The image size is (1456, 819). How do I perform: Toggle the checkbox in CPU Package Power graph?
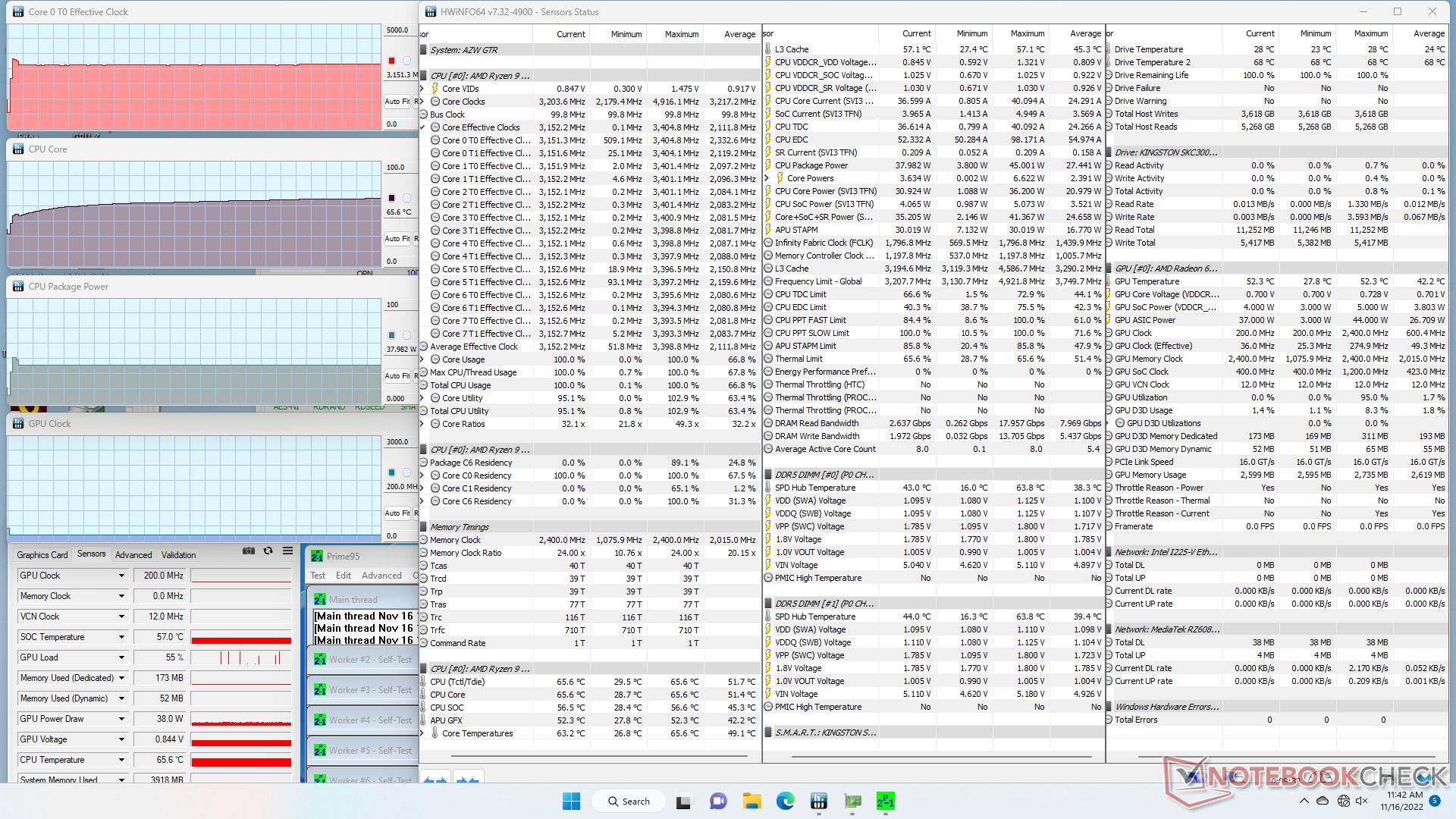406,335
